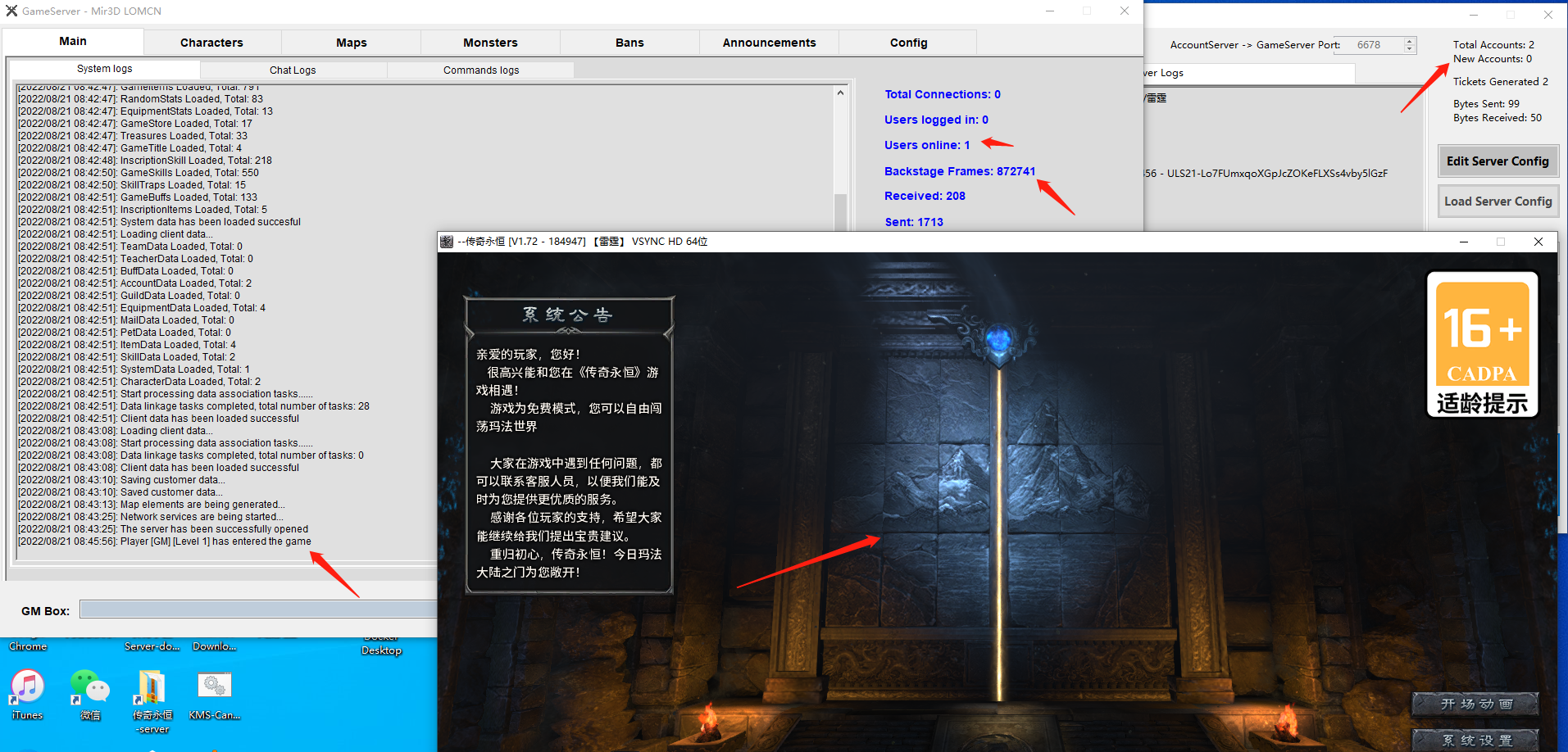
Task: Open the Server-do... desktop shortcut
Action: tap(152, 646)
